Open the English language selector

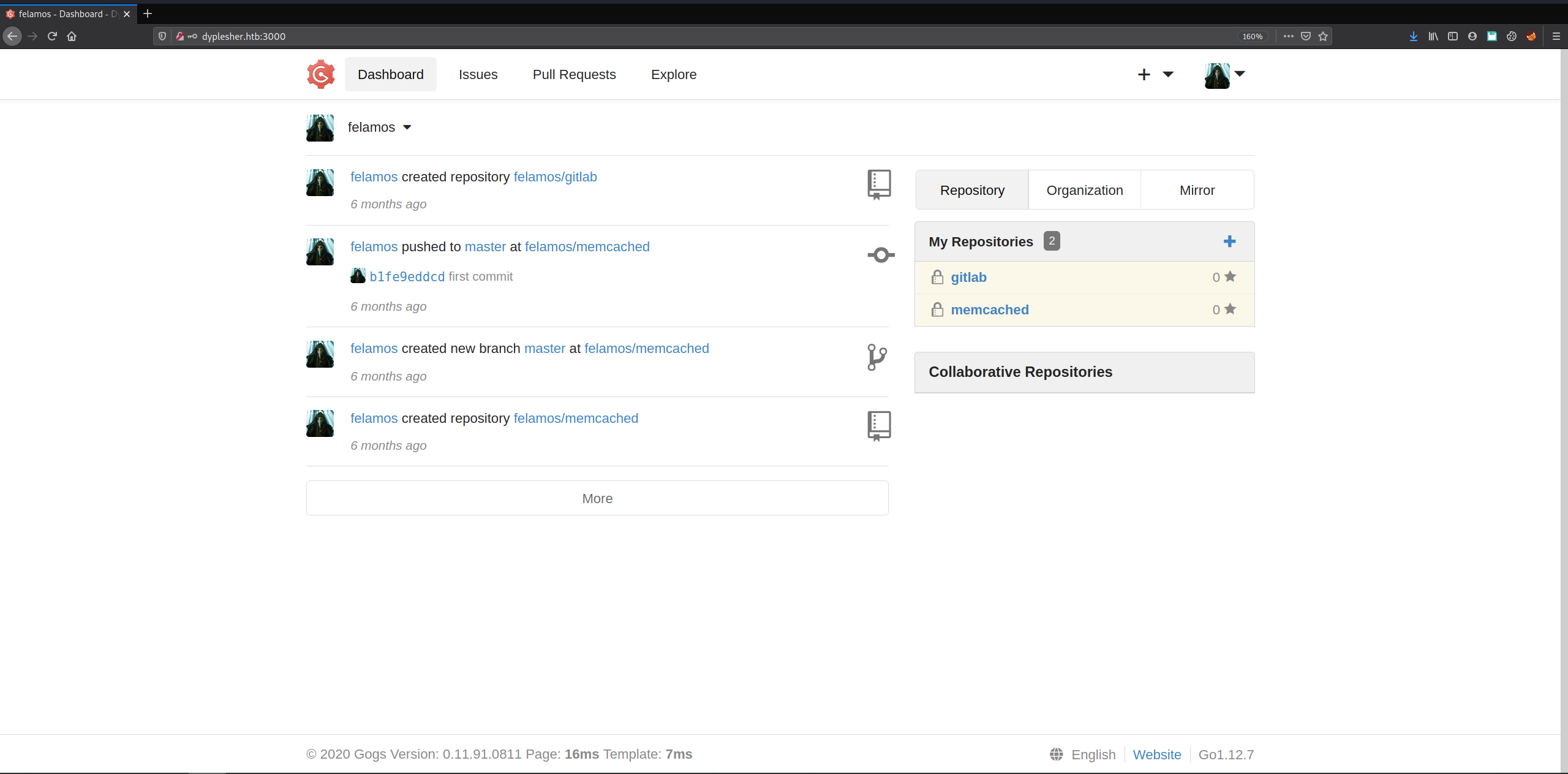pos(1082,754)
